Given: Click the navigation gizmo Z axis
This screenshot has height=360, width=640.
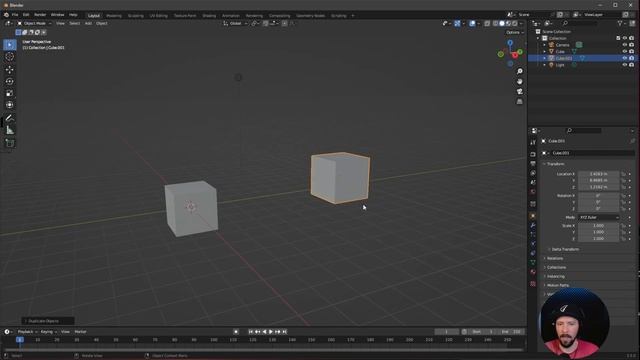Looking at the screenshot, I should click(x=510, y=42).
